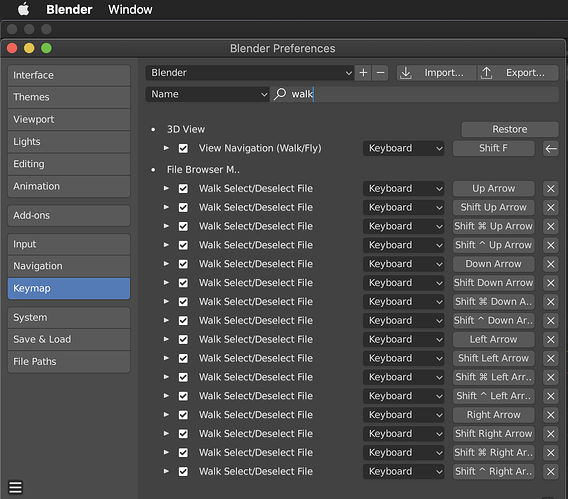The image size is (568, 499).
Task: Toggle checkbox in Shift Down Arrow row
Action: [x=183, y=283]
